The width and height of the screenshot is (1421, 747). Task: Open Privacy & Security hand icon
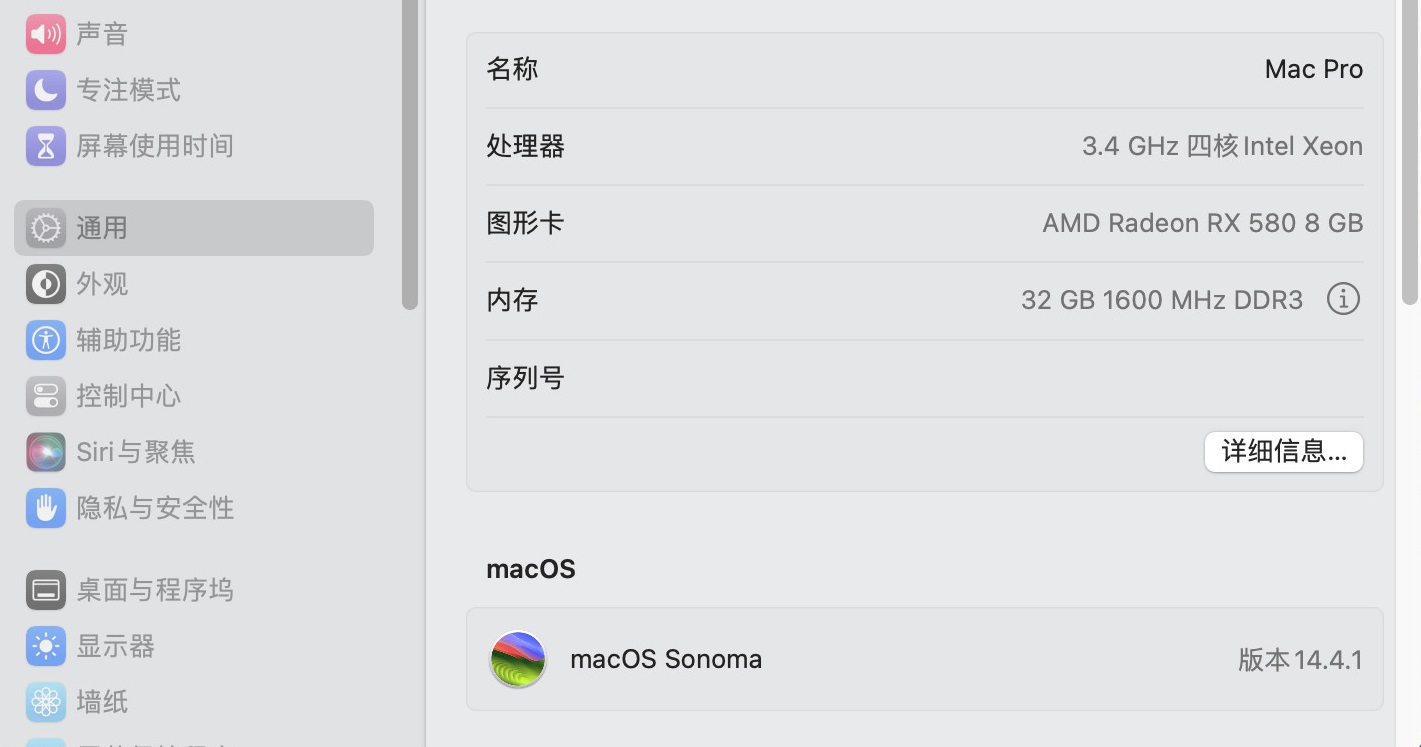click(x=46, y=508)
